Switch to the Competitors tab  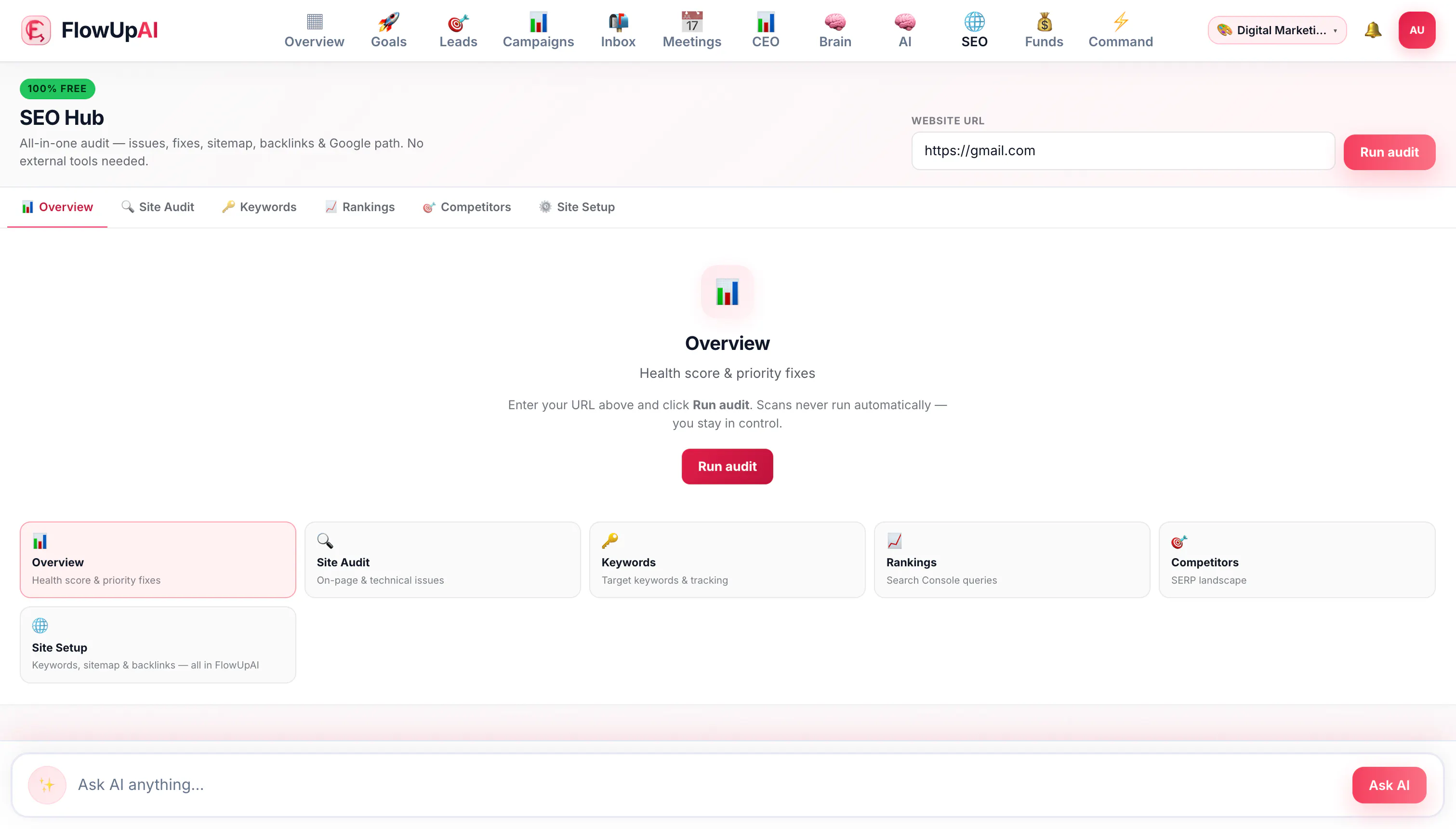(466, 207)
